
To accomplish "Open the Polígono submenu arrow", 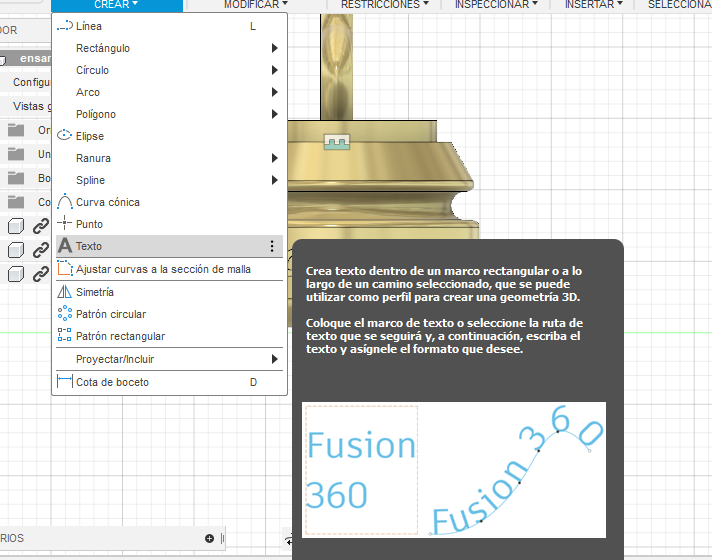I will pos(274,114).
